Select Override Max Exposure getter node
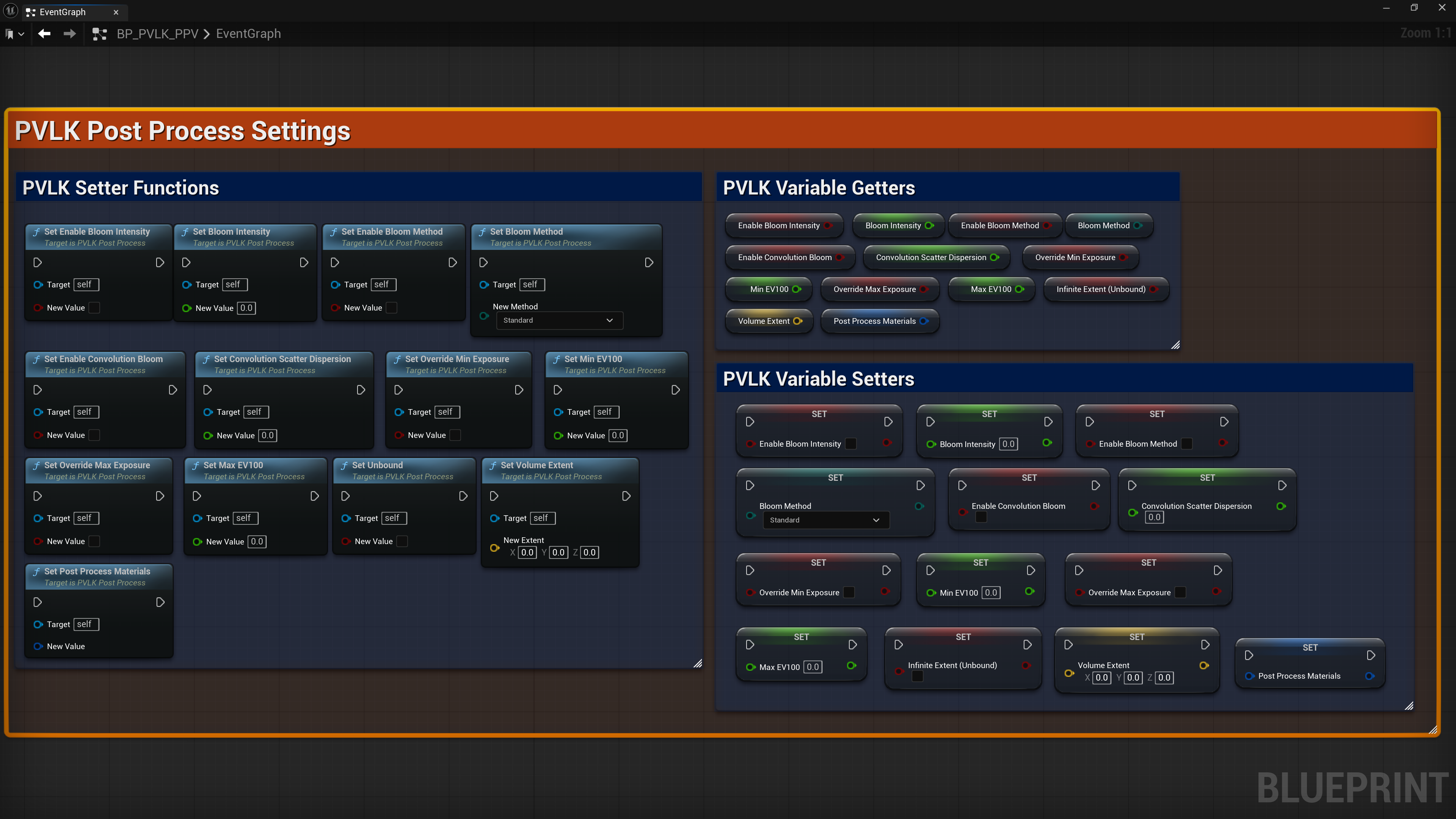Image resolution: width=1456 pixels, height=819 pixels. tap(880, 289)
